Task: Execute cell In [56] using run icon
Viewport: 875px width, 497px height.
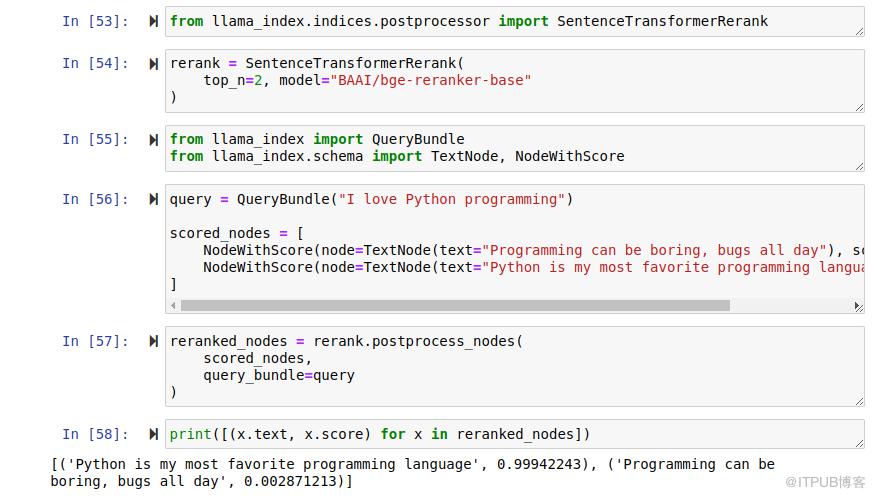Action: click(153, 199)
